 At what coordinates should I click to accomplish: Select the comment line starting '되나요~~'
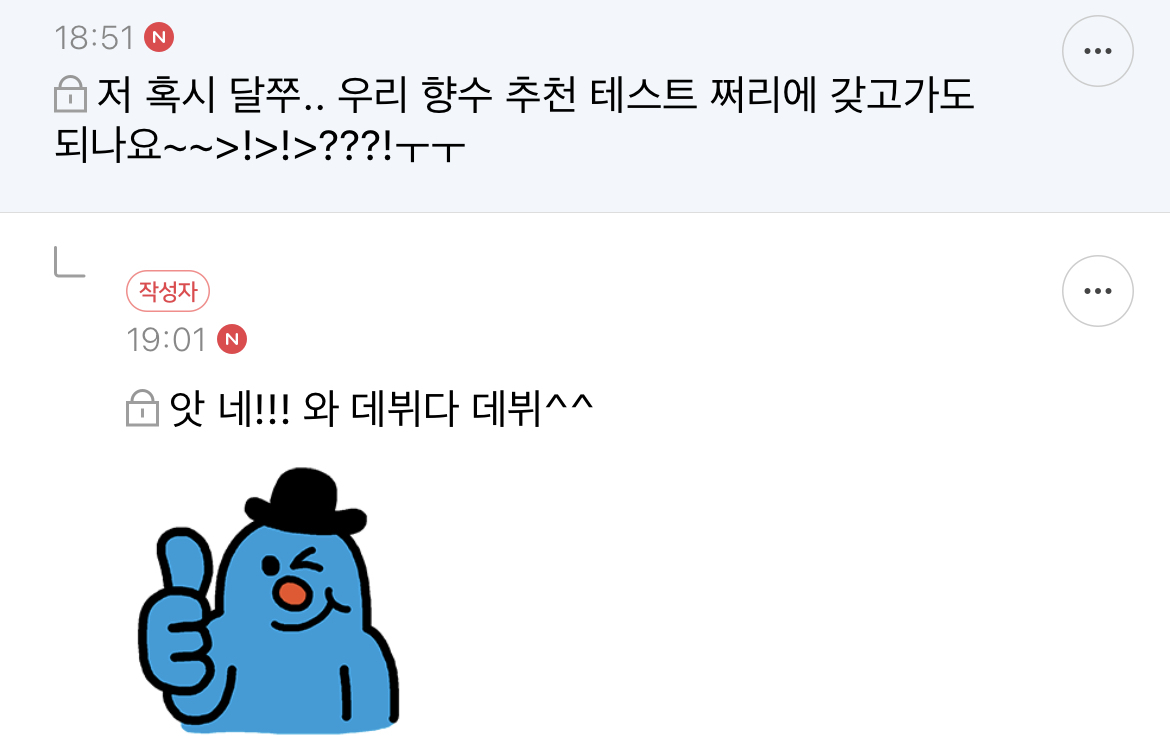pos(260,145)
